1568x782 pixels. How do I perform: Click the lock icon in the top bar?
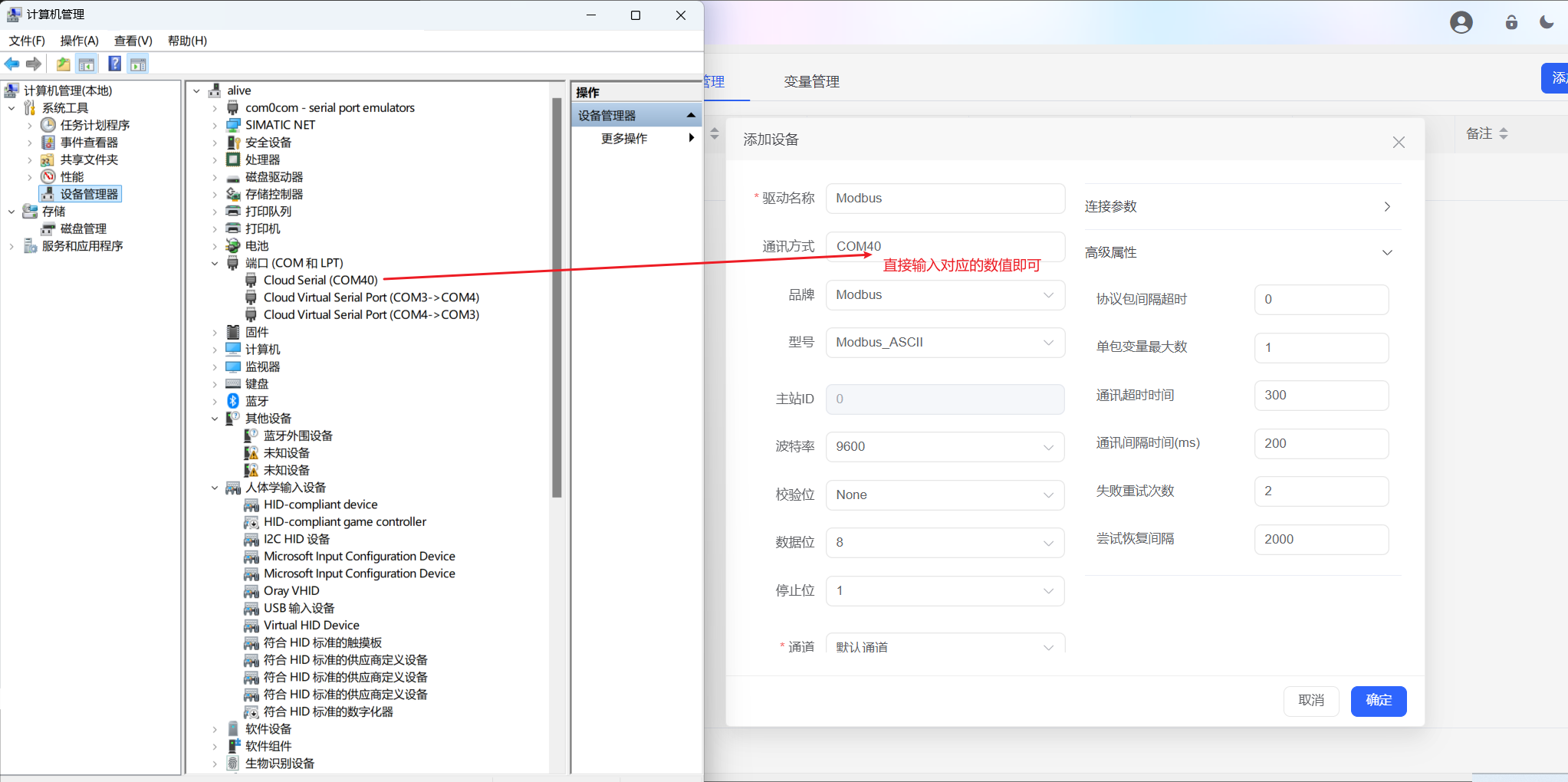(1510, 22)
